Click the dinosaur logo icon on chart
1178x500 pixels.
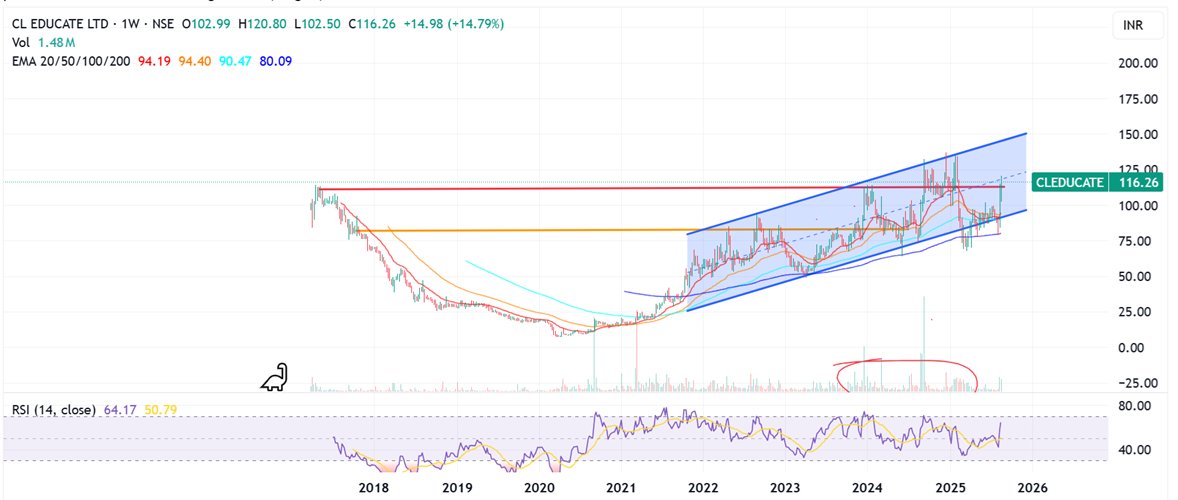pos(275,377)
